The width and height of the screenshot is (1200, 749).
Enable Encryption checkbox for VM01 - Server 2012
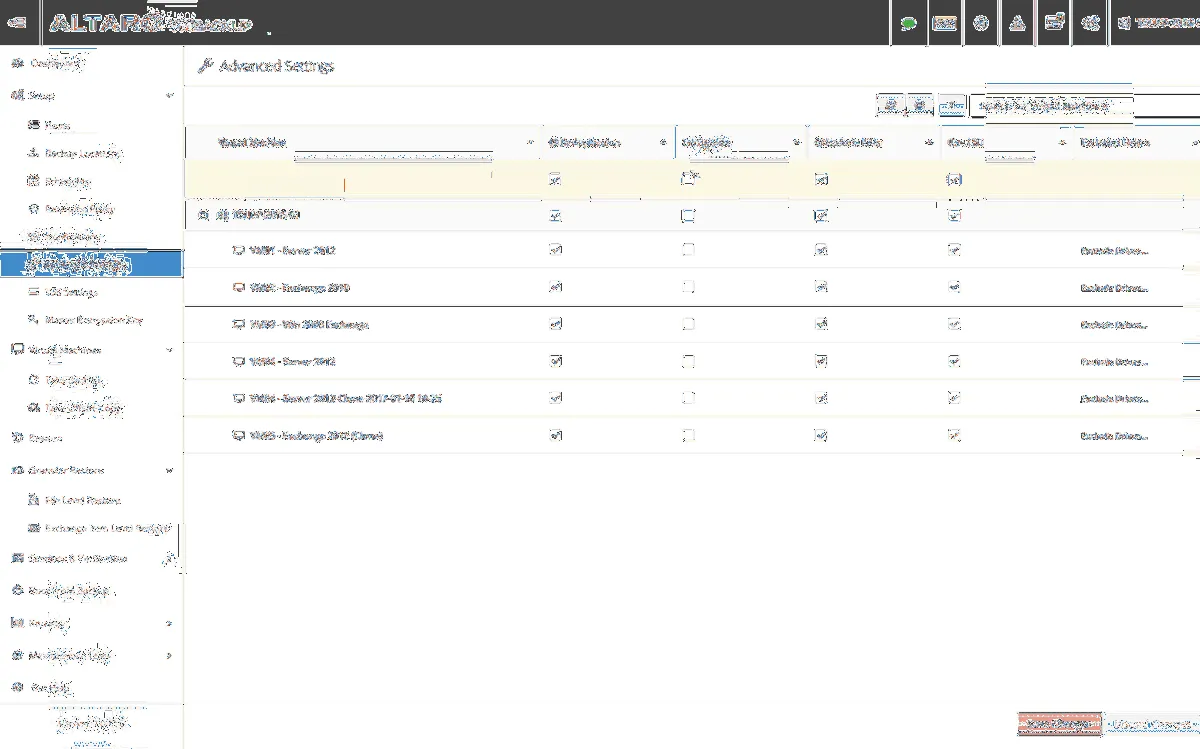(x=688, y=251)
